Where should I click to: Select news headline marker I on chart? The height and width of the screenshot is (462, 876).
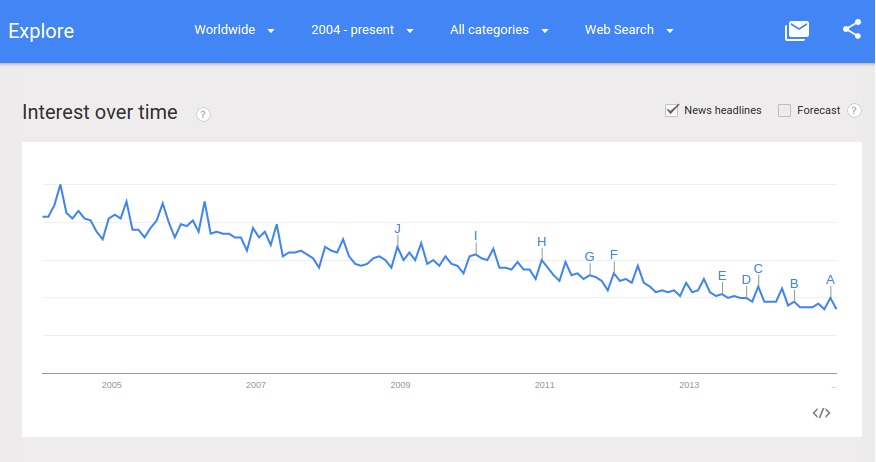[x=475, y=236]
